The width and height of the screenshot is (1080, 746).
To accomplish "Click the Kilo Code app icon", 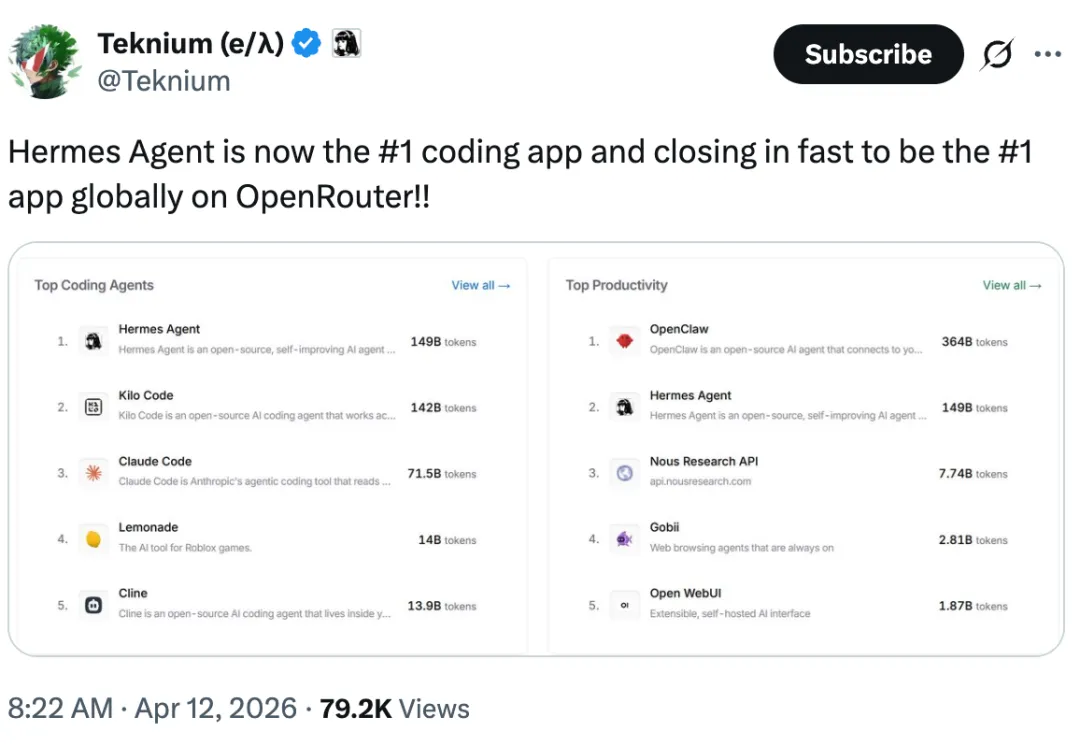I will pyautogui.click(x=93, y=407).
